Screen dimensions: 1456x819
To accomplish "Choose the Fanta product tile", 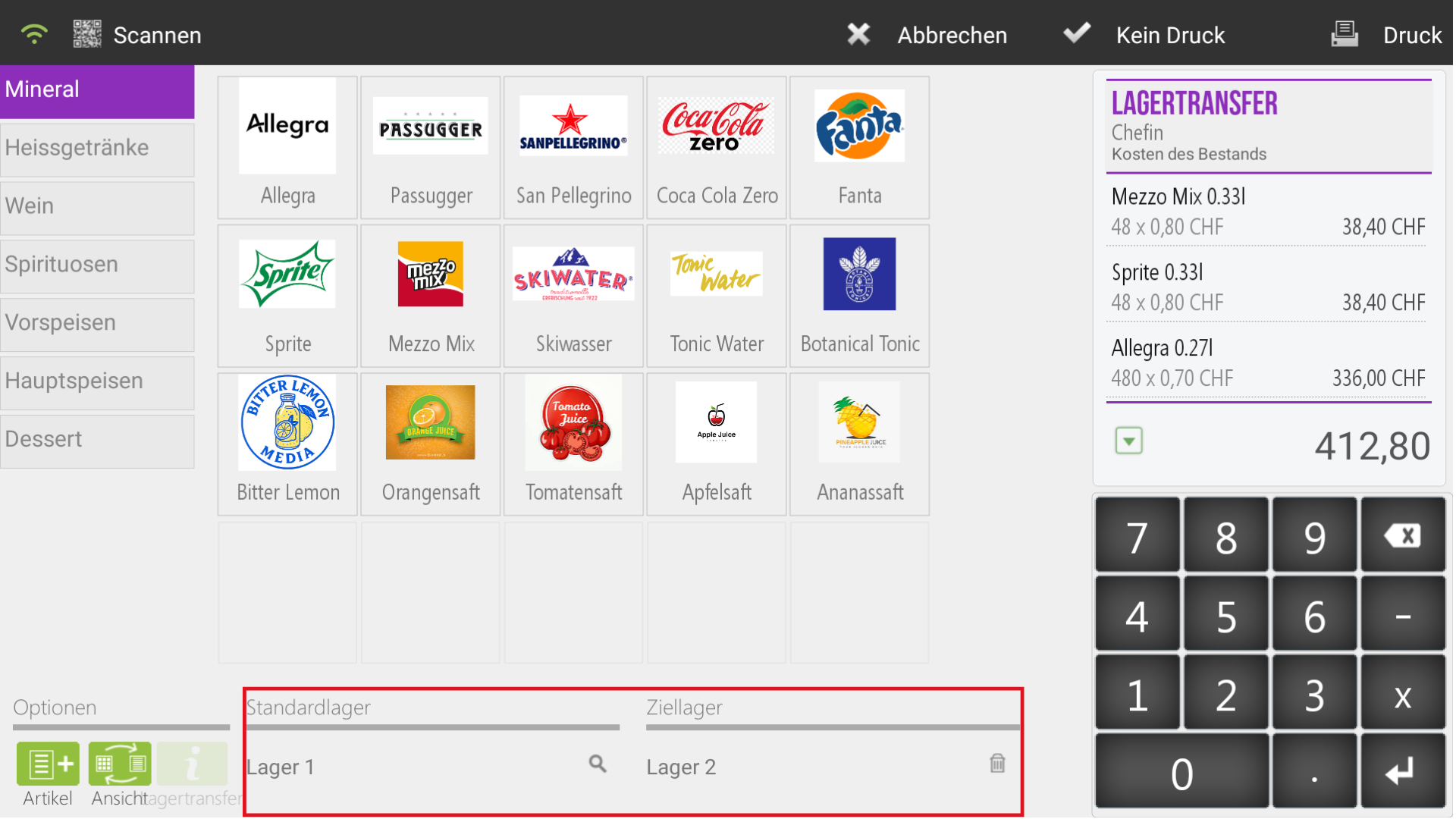I will [x=860, y=147].
